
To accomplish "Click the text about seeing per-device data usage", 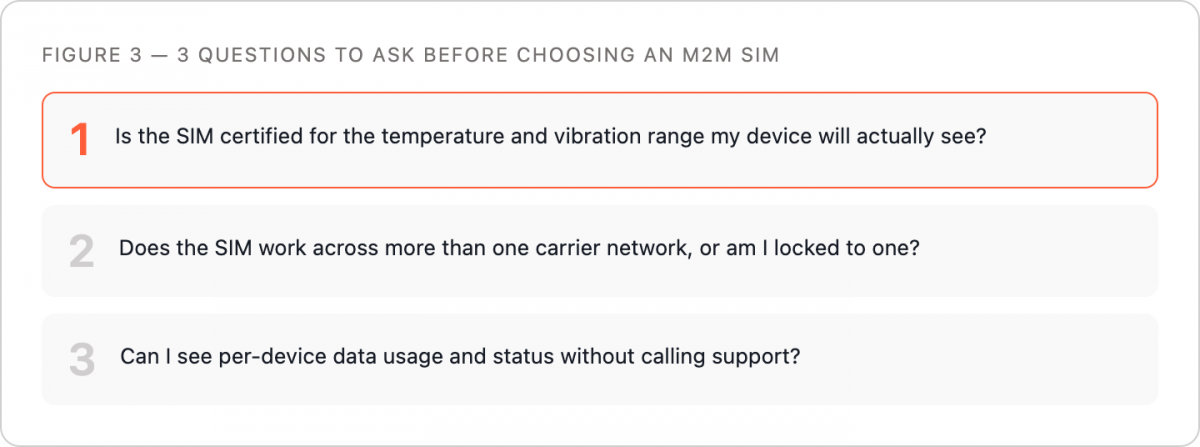I will [x=460, y=357].
